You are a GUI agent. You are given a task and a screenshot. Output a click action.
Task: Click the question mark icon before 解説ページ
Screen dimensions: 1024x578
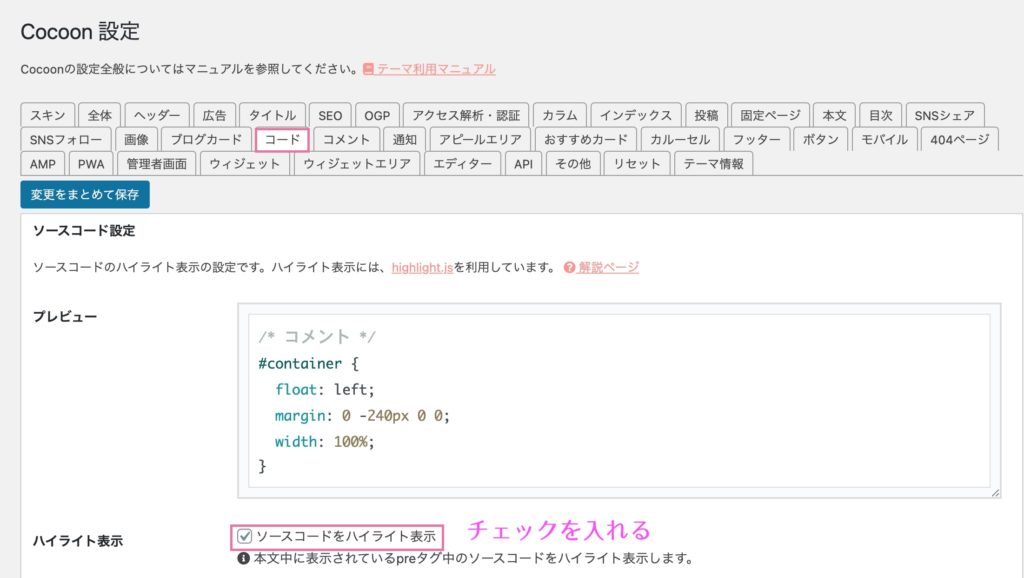pos(569,267)
